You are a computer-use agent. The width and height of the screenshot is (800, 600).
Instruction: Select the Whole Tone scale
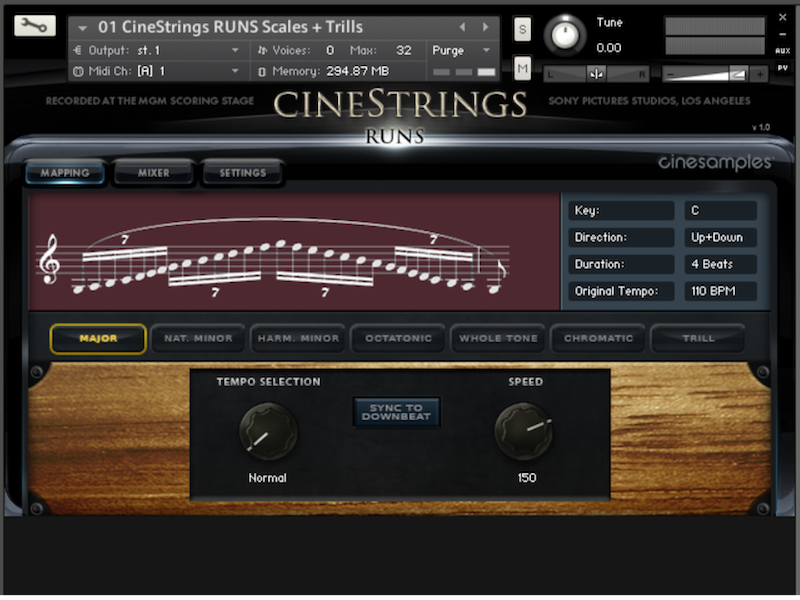(498, 338)
